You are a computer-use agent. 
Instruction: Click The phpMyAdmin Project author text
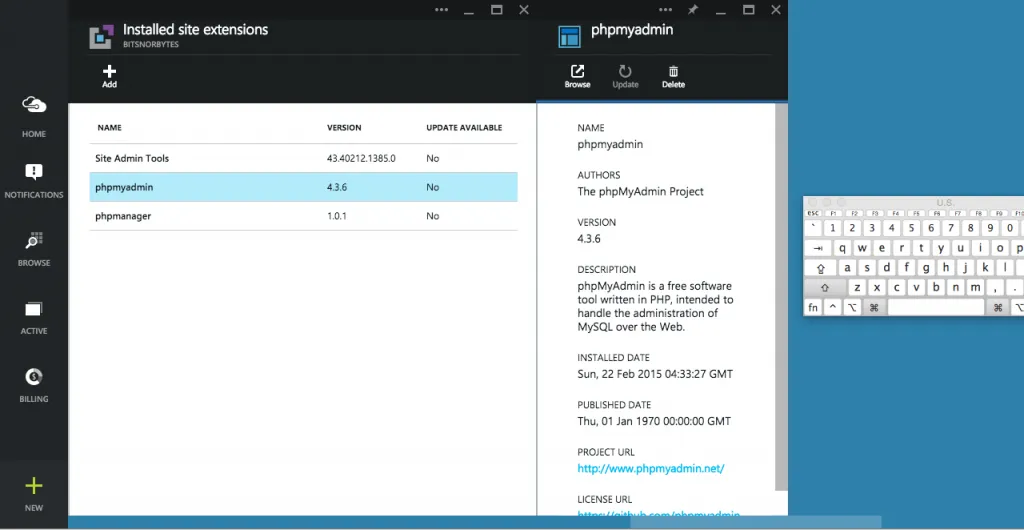click(x=641, y=192)
